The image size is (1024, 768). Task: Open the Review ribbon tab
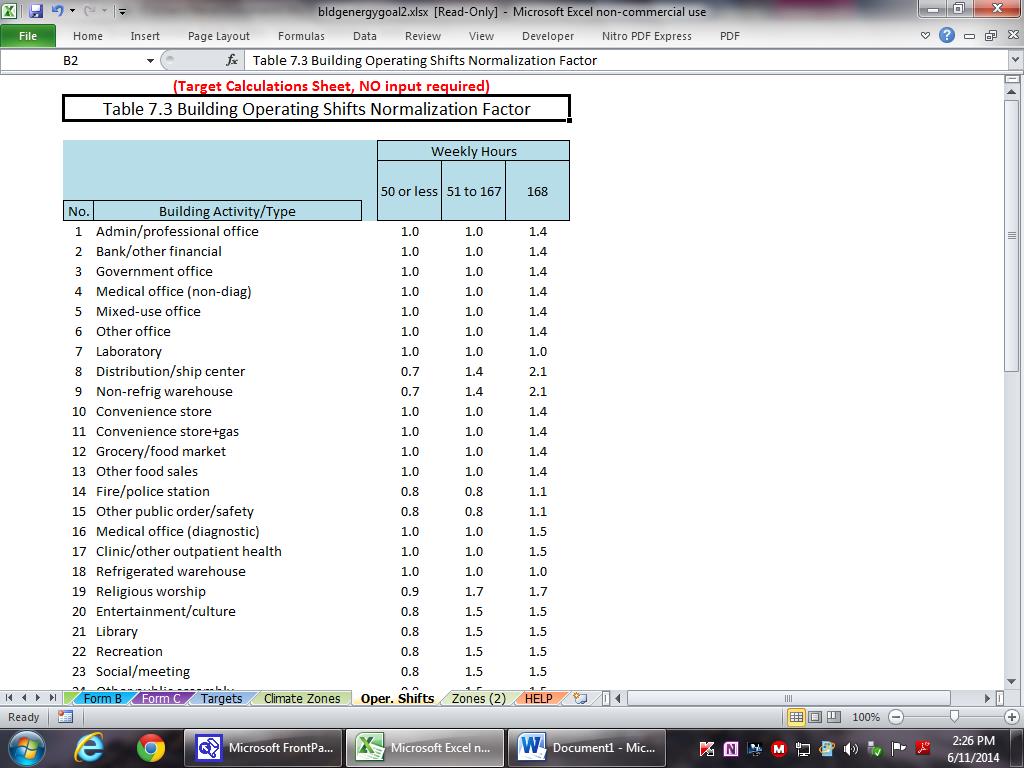point(423,36)
